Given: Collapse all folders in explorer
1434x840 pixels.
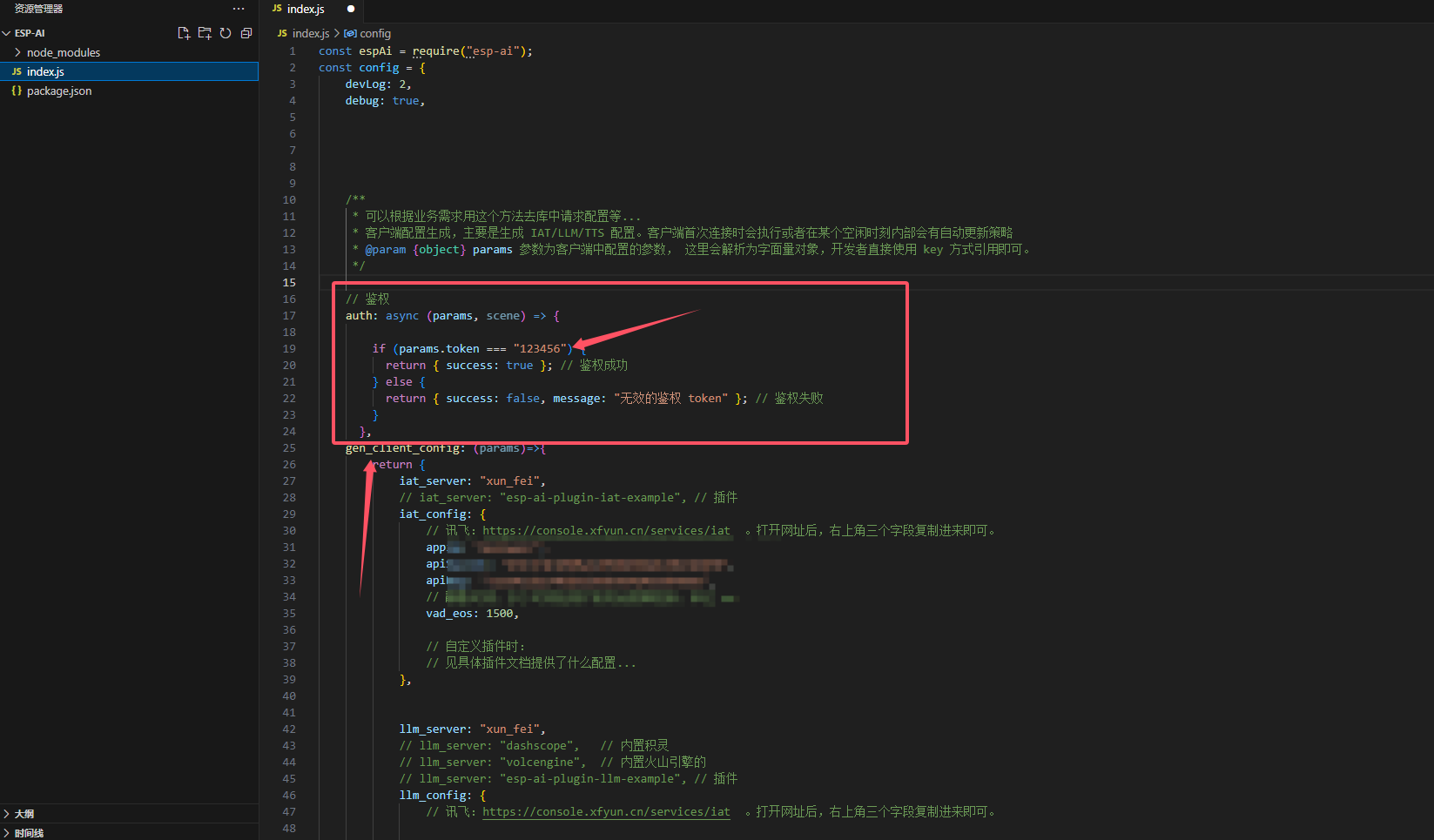Looking at the screenshot, I should pos(246,33).
